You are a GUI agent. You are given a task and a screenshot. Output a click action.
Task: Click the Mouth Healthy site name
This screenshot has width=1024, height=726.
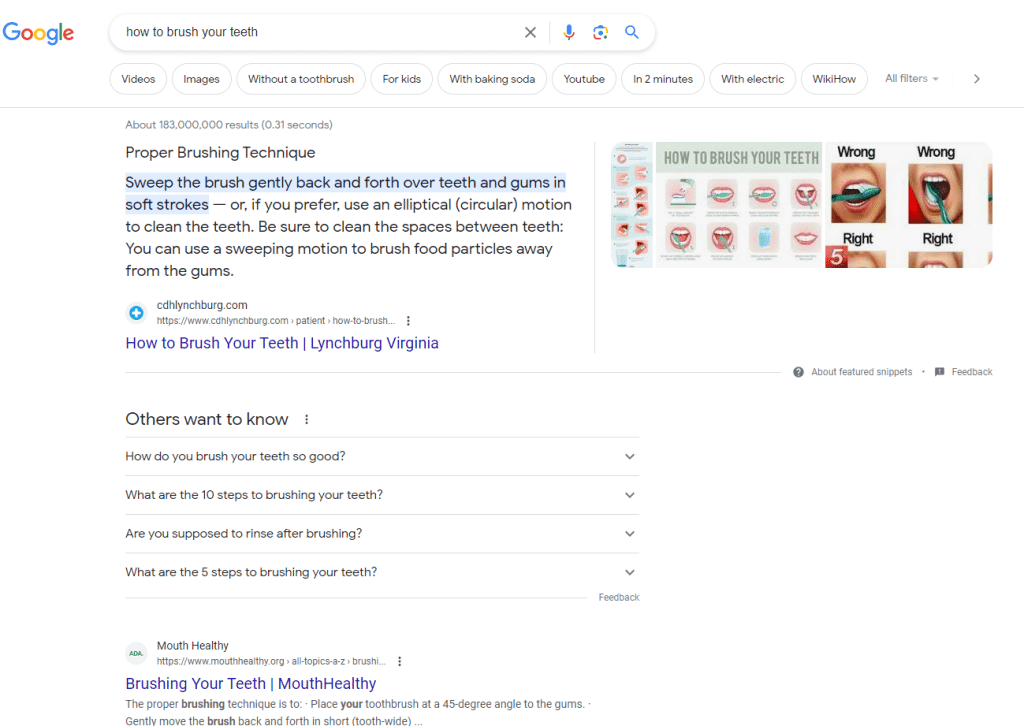[193, 646]
